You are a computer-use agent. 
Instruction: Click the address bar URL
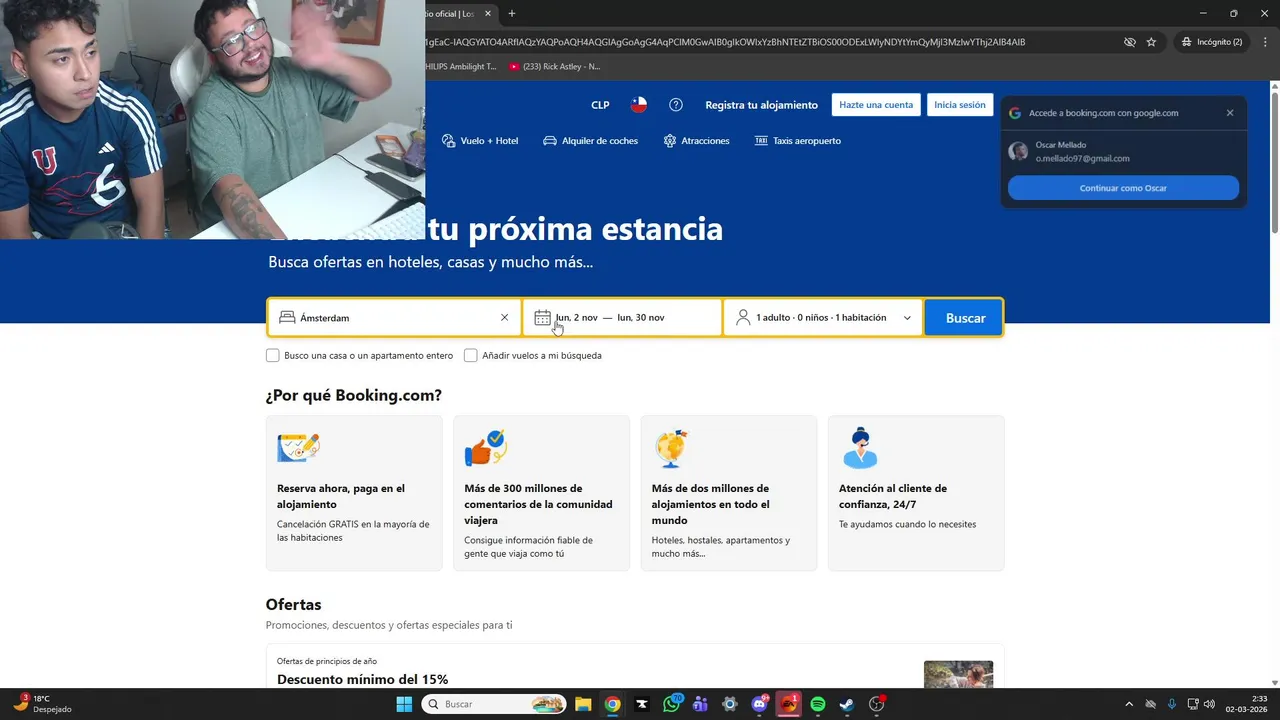click(725, 42)
